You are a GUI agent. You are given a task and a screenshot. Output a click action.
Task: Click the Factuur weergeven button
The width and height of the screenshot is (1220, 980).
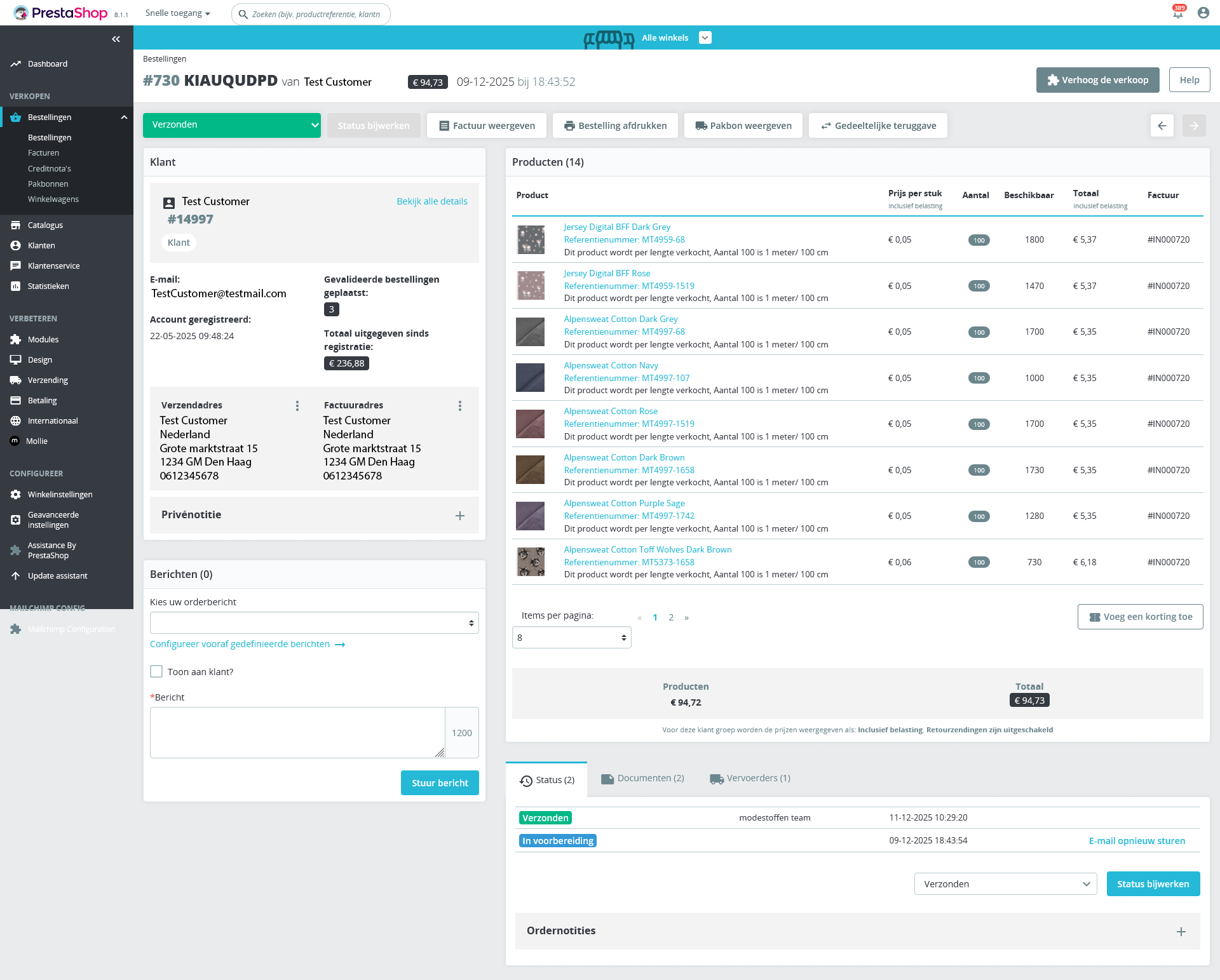[x=487, y=126]
